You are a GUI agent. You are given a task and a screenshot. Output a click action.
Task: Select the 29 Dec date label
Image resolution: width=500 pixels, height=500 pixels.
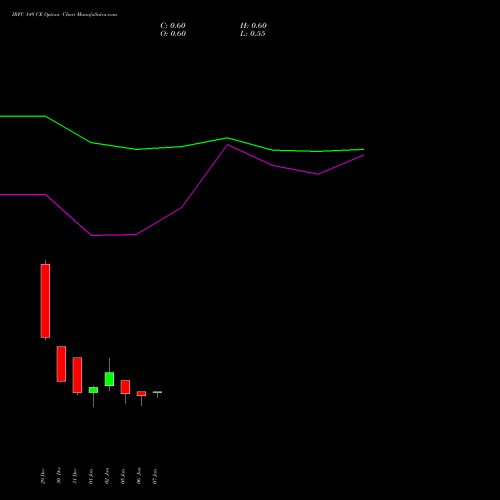(43, 476)
